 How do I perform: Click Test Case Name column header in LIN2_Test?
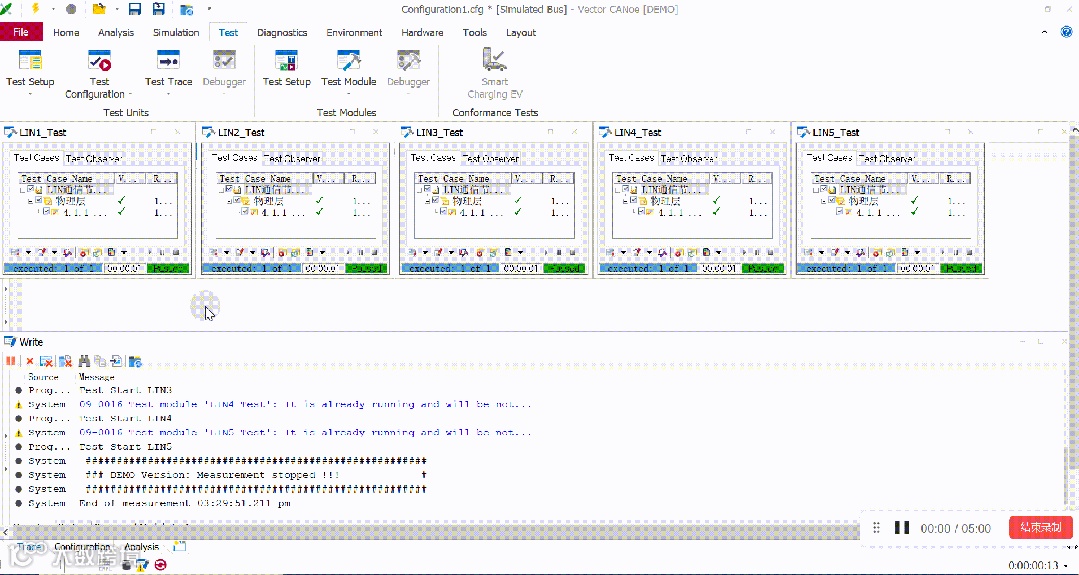pyautogui.click(x=262, y=178)
